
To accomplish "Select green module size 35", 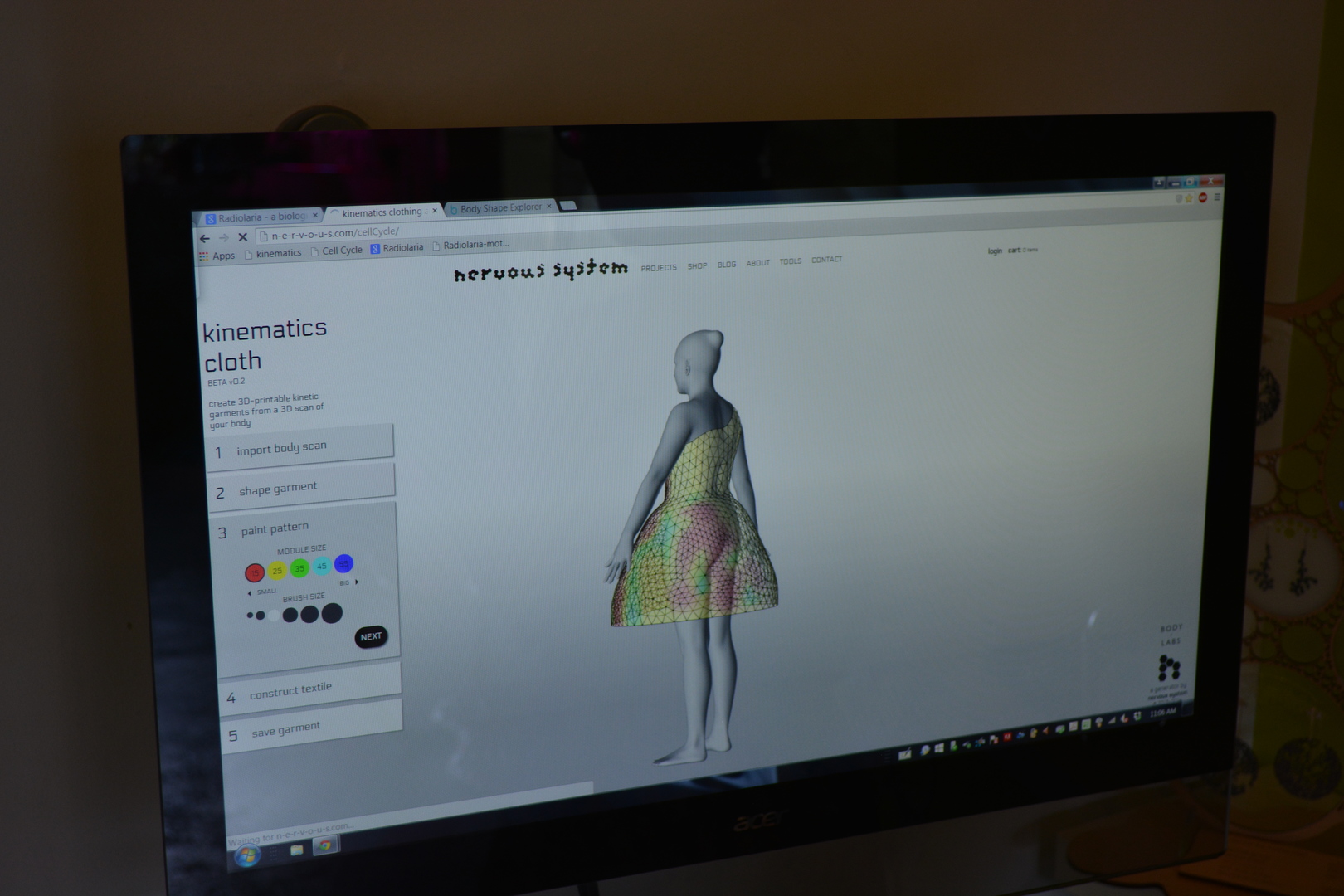I will coord(299,568).
